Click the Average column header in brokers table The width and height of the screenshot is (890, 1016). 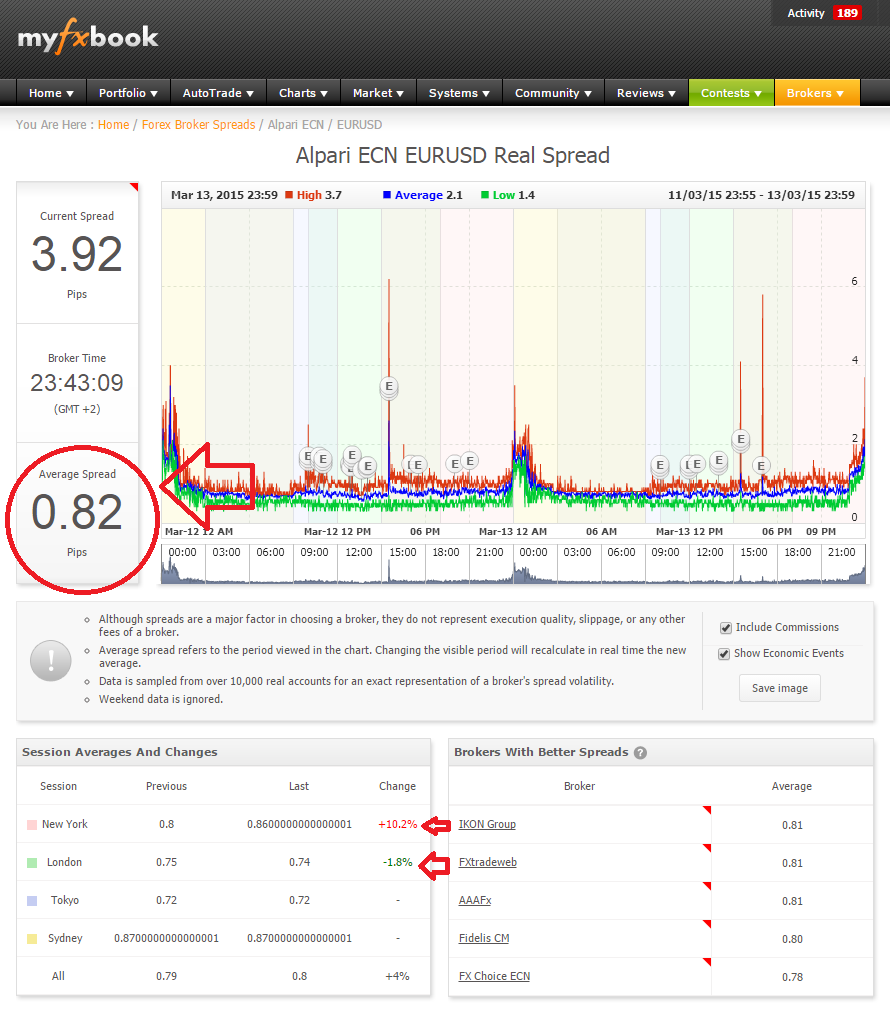pos(792,786)
